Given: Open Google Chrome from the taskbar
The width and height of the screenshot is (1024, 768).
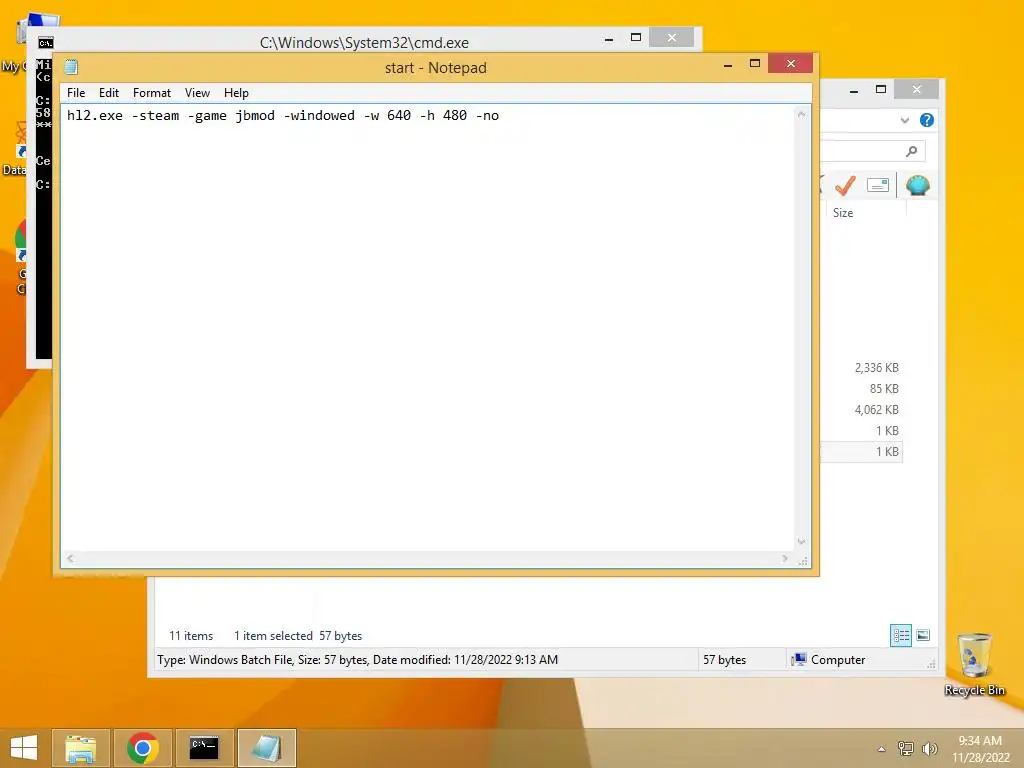Looking at the screenshot, I should coord(143,748).
